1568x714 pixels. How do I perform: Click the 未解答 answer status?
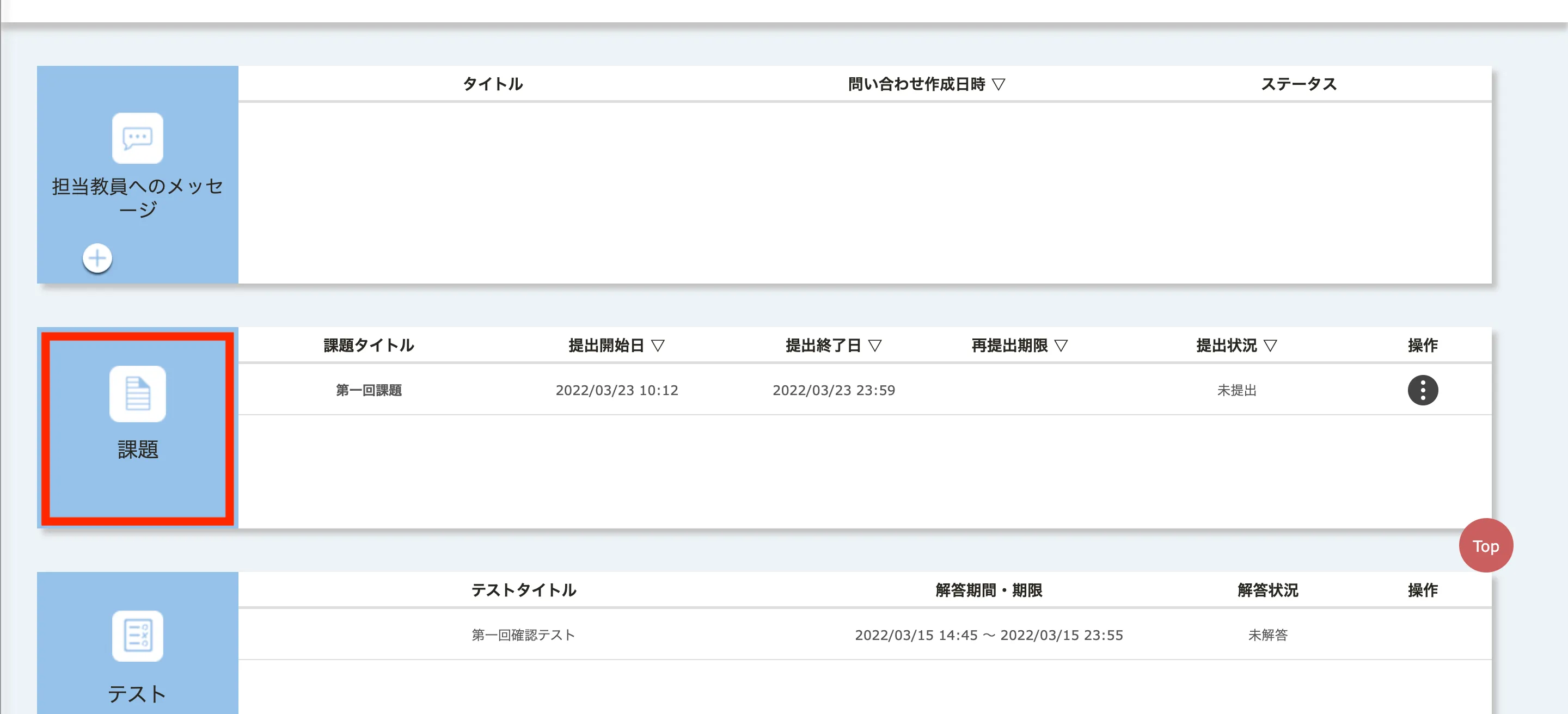pos(1267,635)
